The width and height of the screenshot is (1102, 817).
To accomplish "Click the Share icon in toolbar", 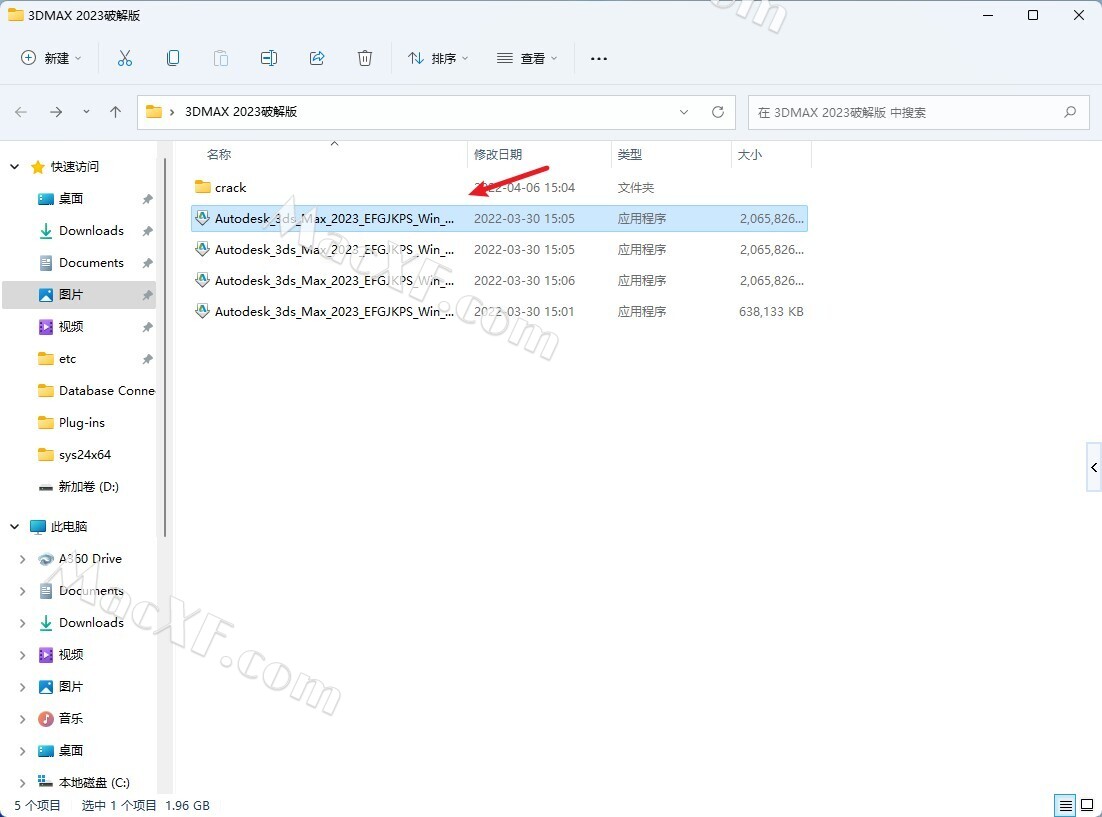I will coord(317,58).
